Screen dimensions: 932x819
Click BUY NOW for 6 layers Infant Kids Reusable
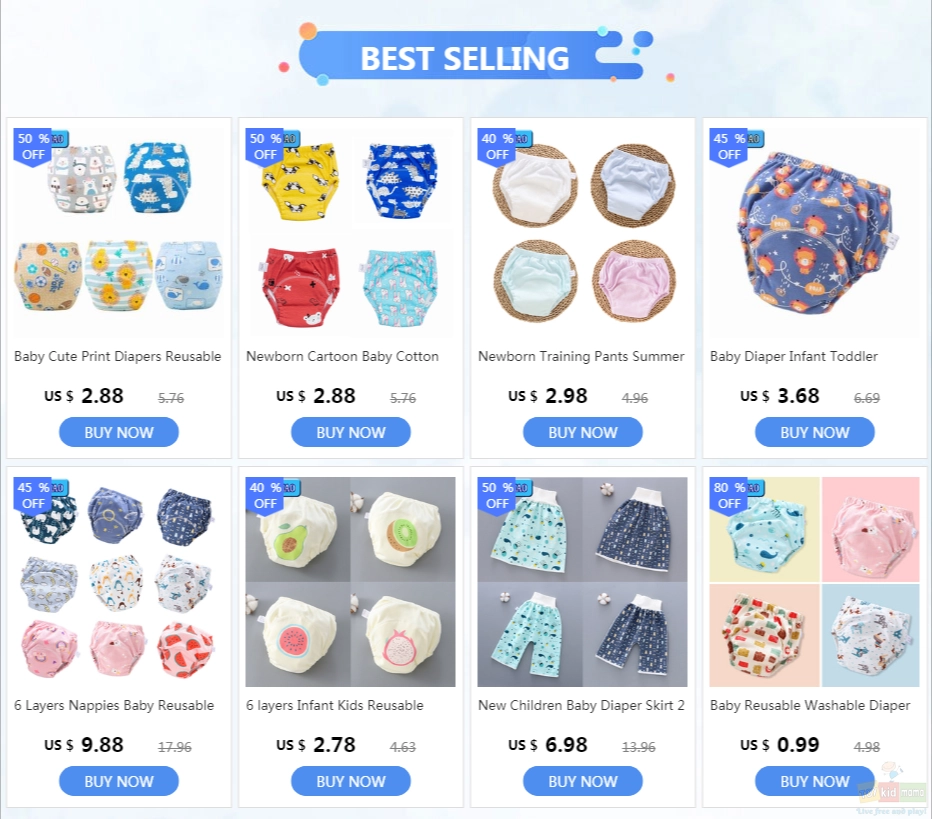(351, 781)
